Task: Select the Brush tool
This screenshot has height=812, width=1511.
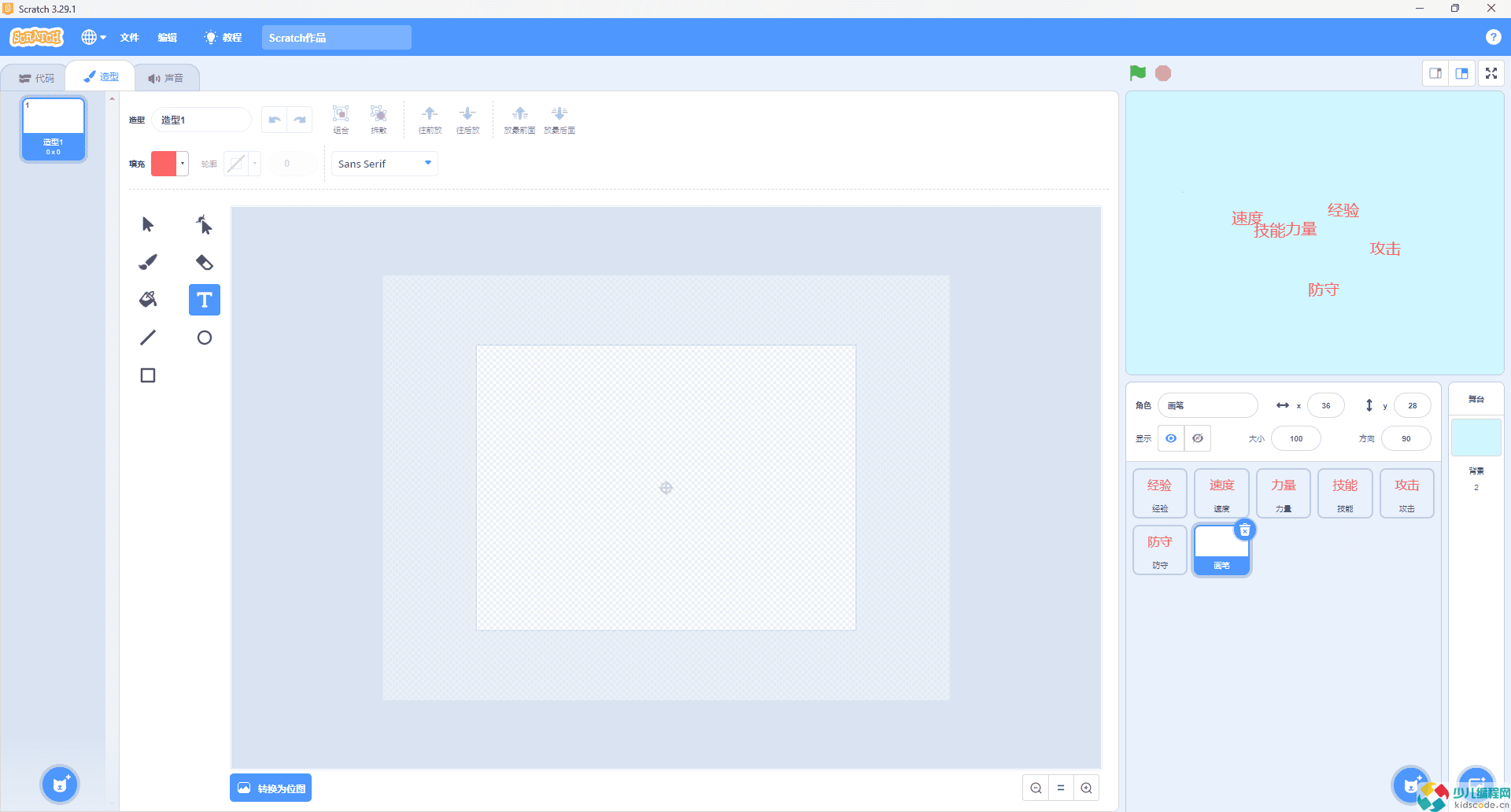Action: (x=148, y=262)
